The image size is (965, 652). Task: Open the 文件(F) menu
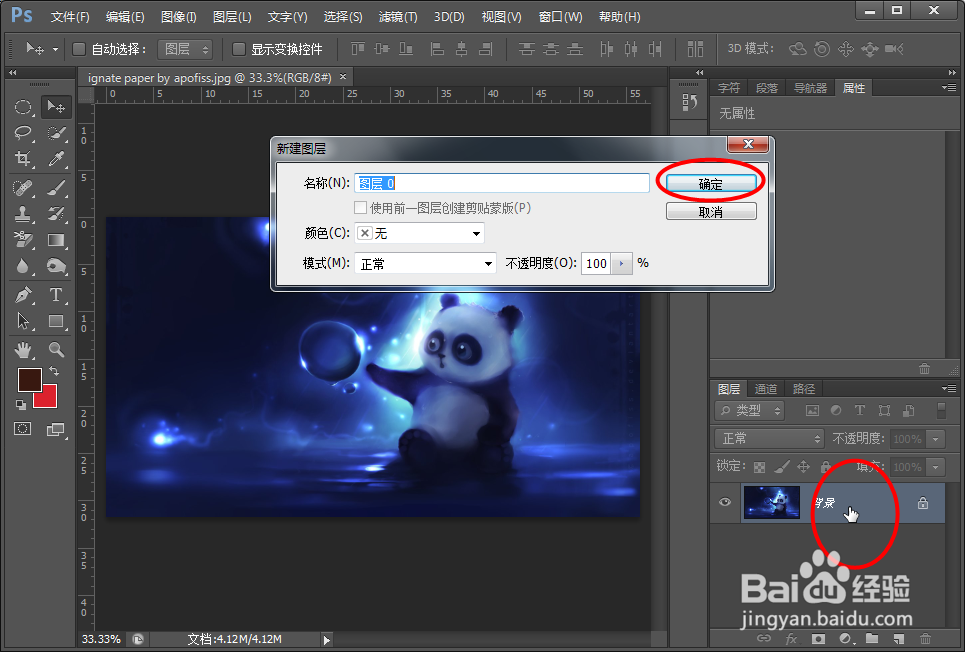coord(70,17)
